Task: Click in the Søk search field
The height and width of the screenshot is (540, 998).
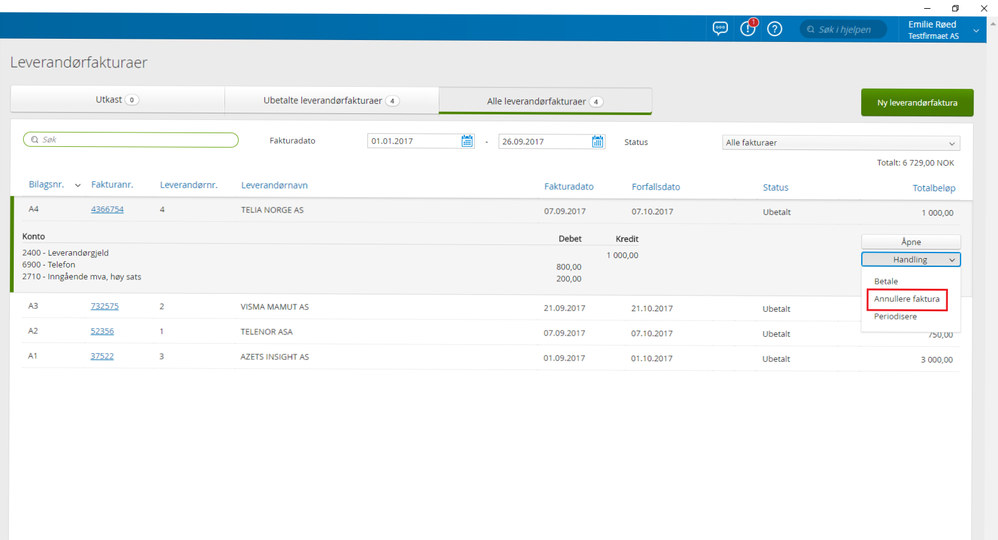Action: point(130,139)
